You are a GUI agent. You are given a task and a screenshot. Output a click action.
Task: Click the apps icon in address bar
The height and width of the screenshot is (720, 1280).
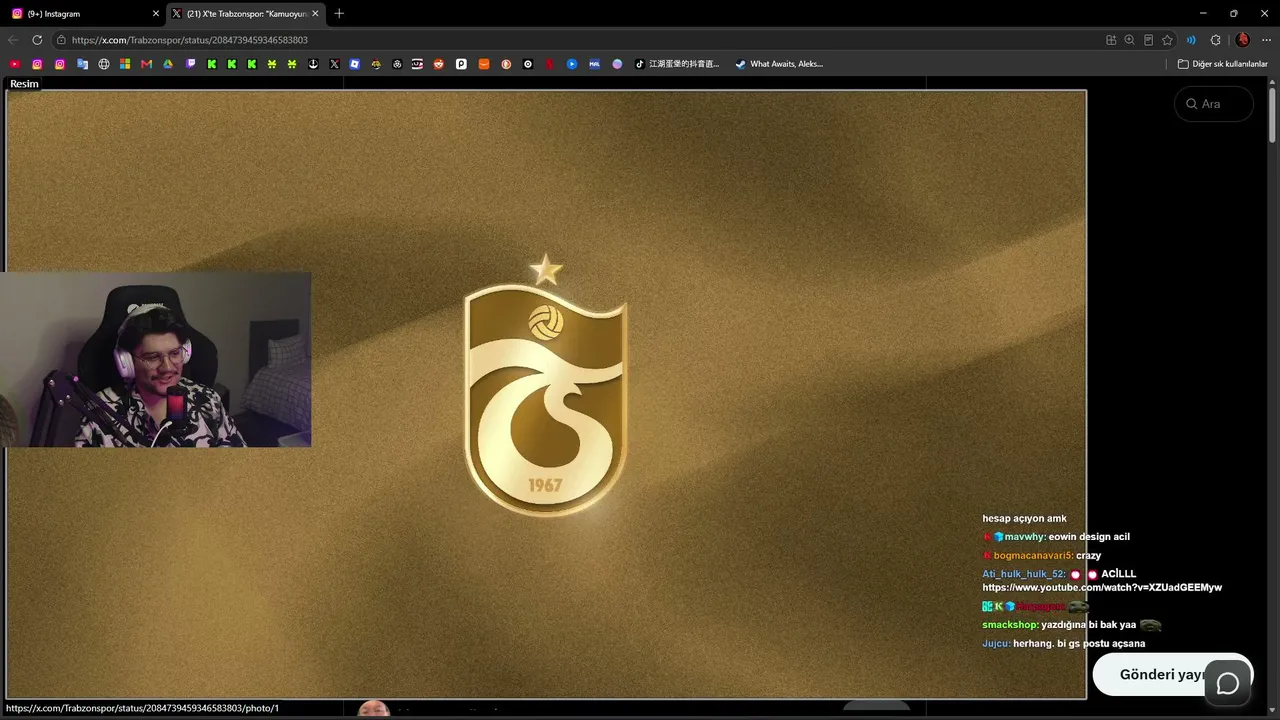pyautogui.click(x=1111, y=40)
